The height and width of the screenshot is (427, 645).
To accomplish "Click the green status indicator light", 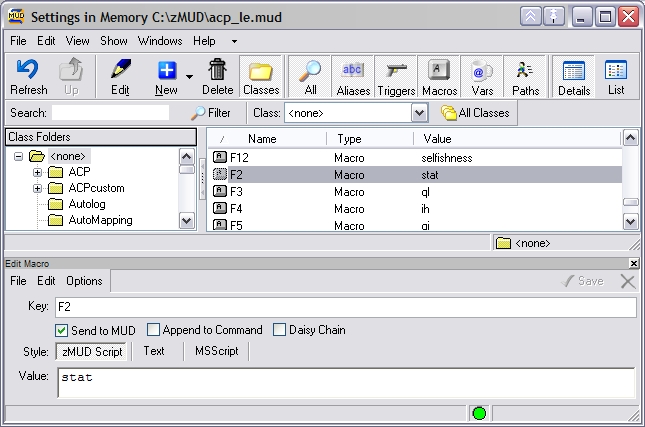I will click(480, 413).
